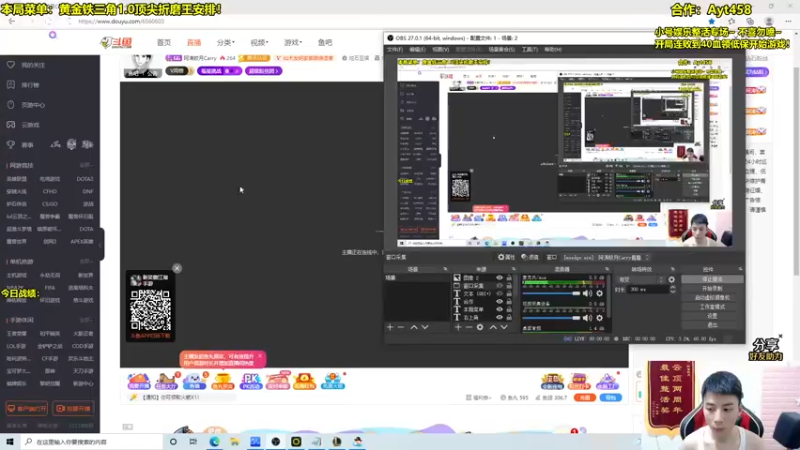Expand the 福利榜 dropdown below the player

(479, 397)
